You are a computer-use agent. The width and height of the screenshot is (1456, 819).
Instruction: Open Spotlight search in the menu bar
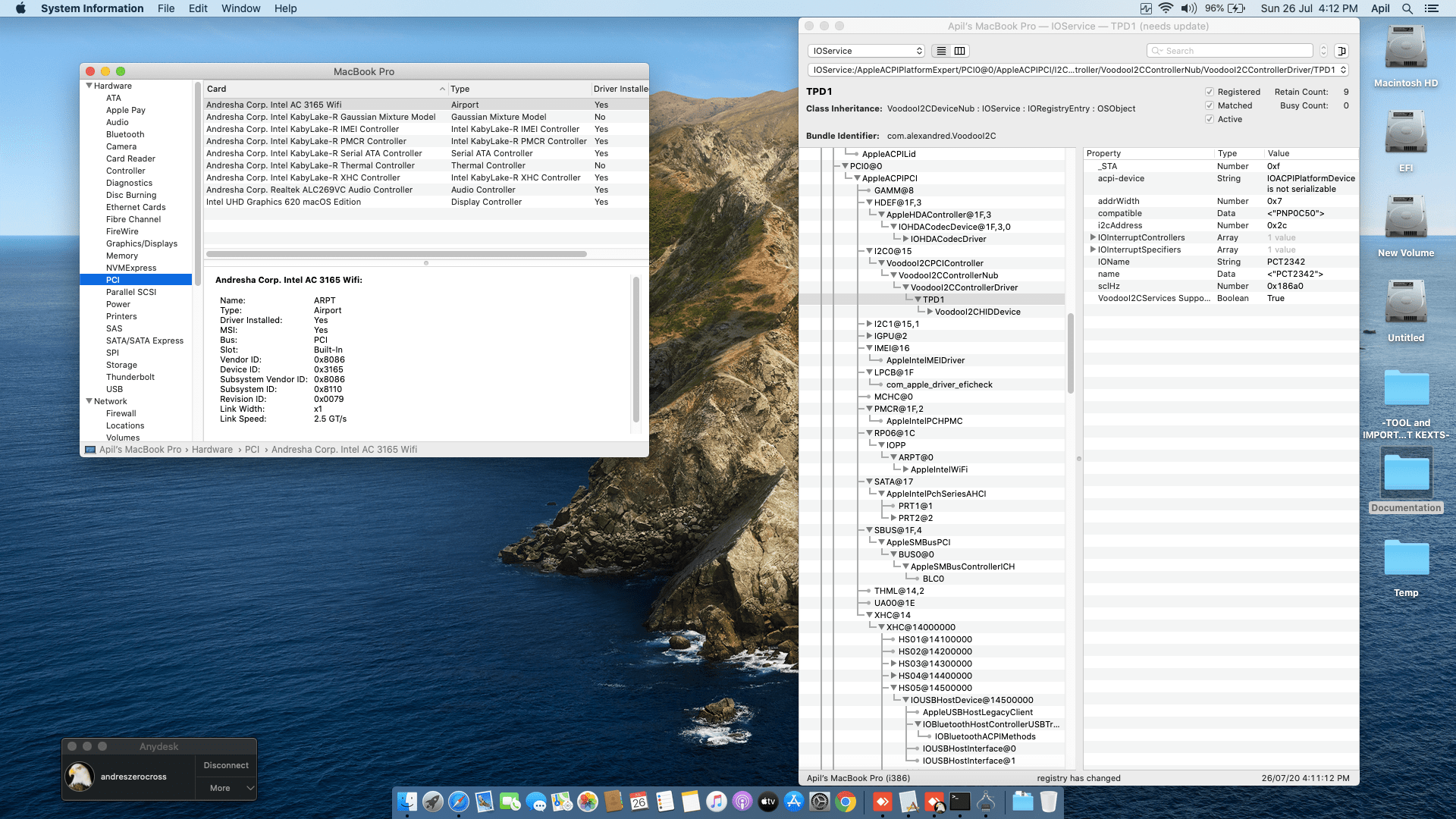coord(1407,8)
